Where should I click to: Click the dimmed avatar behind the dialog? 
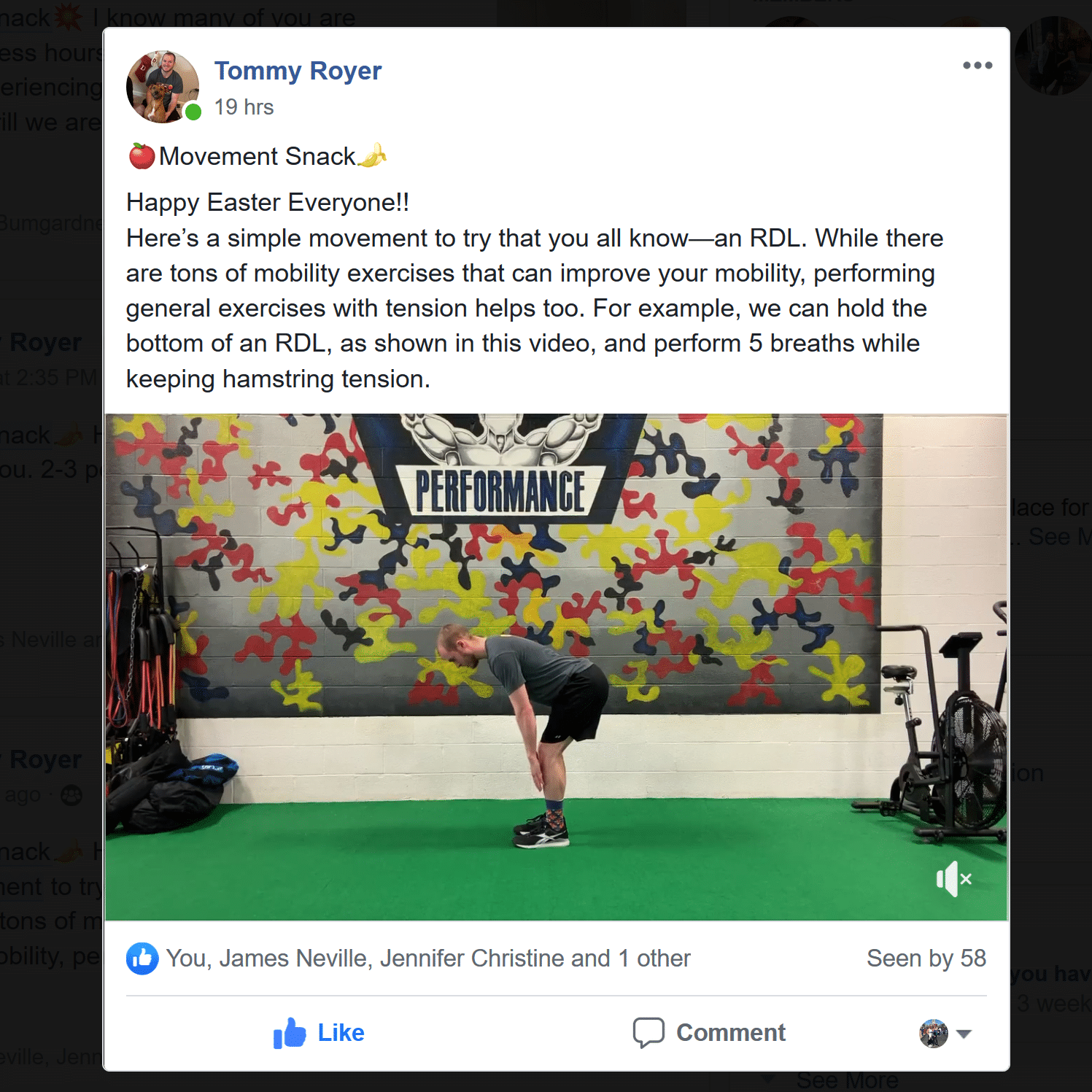(x=1053, y=56)
